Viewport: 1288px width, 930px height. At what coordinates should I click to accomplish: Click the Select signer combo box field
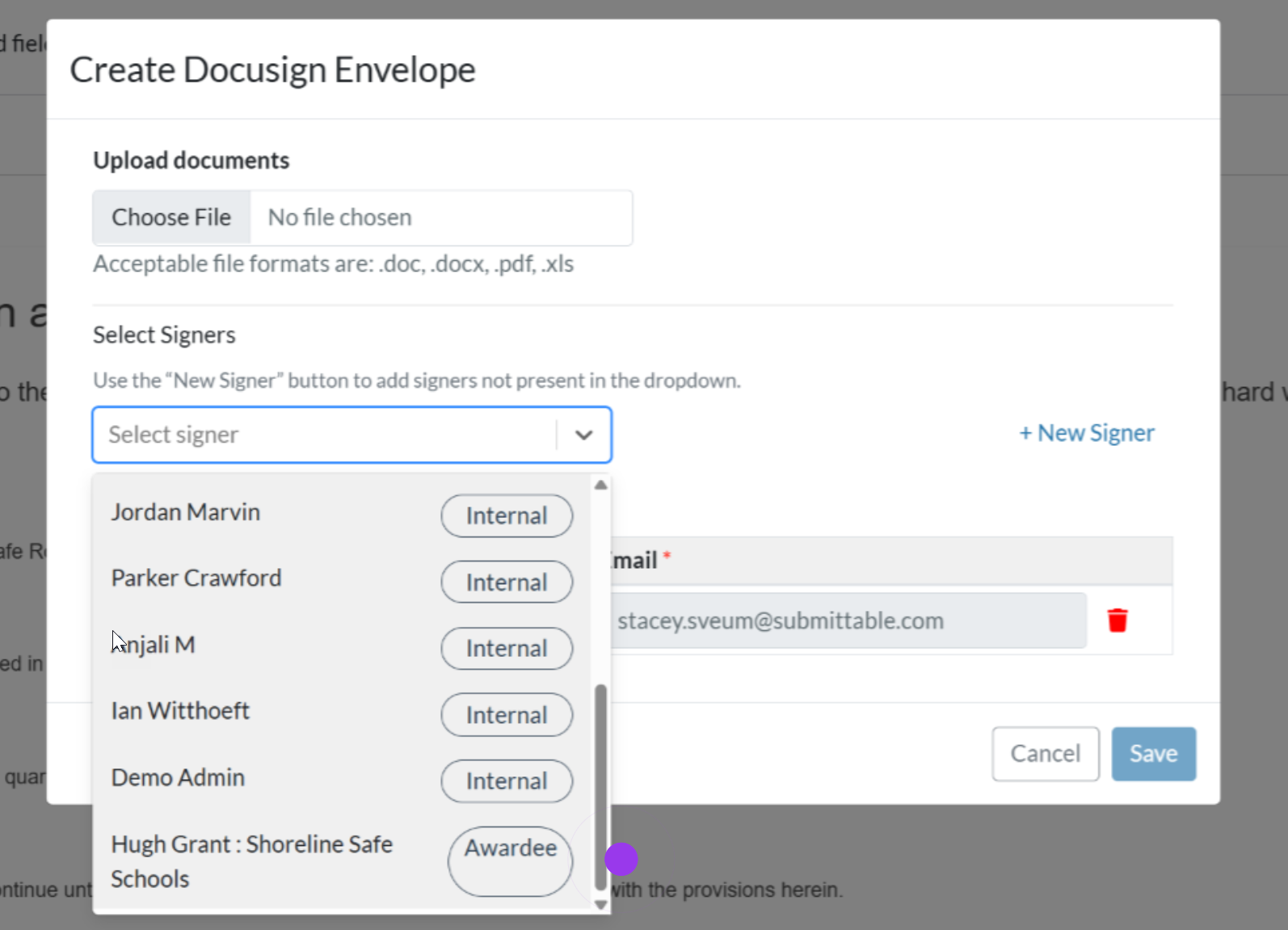351,435
